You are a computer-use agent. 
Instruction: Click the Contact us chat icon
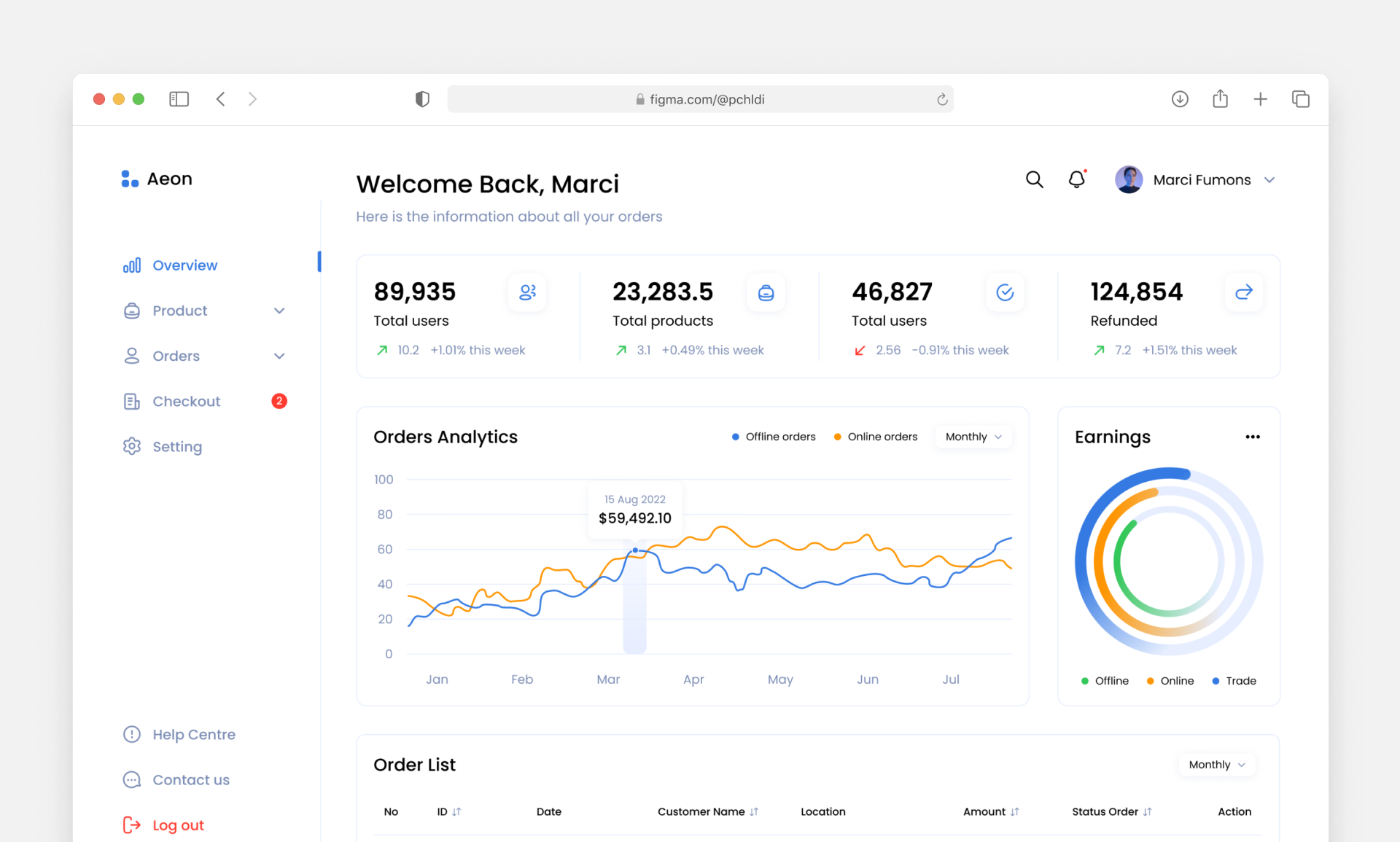[131, 779]
